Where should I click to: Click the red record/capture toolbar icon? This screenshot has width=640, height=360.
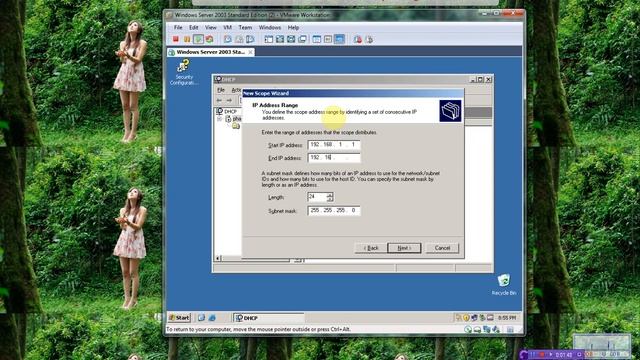tap(358, 39)
